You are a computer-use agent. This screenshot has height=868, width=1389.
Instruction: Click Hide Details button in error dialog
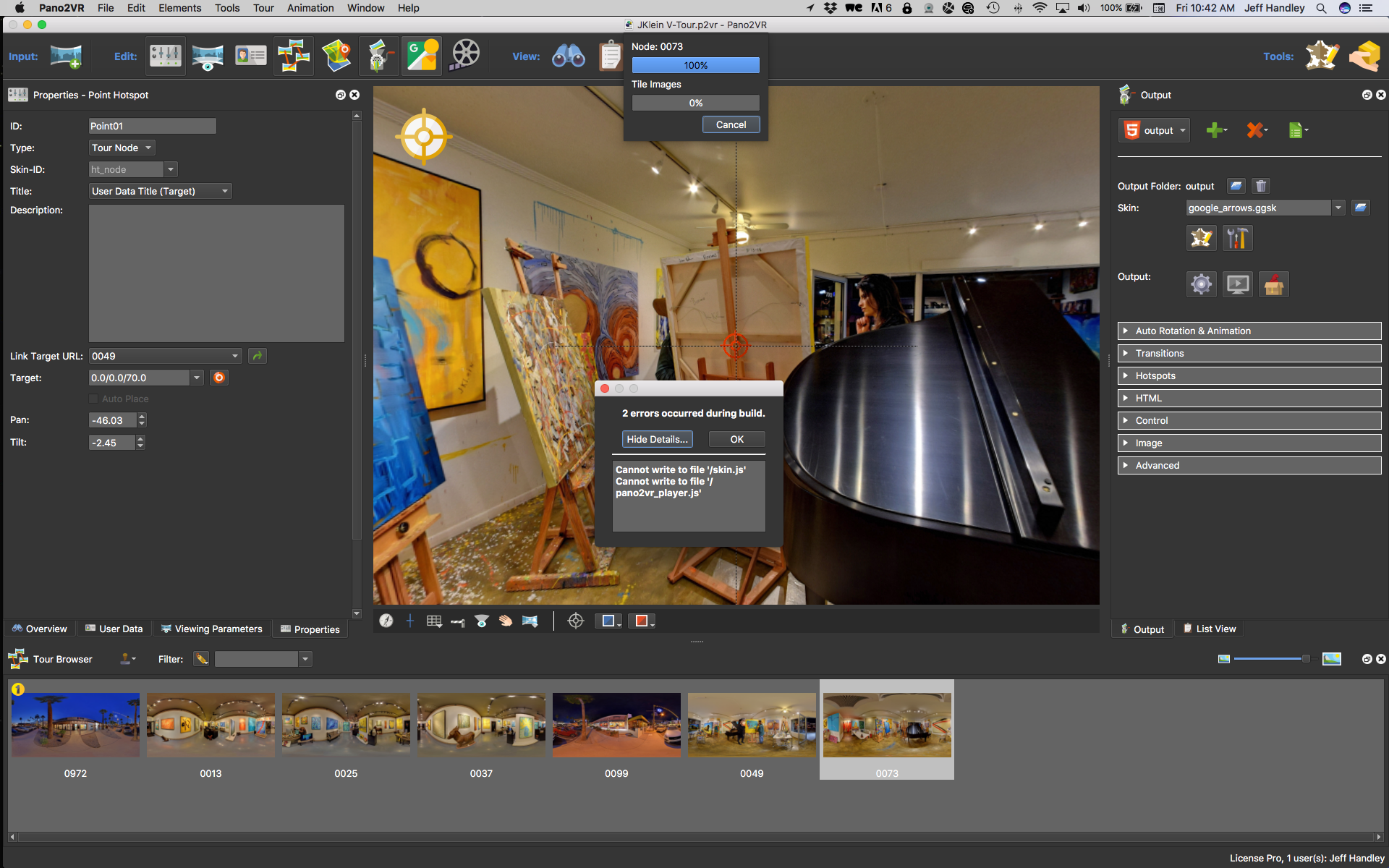coord(656,439)
